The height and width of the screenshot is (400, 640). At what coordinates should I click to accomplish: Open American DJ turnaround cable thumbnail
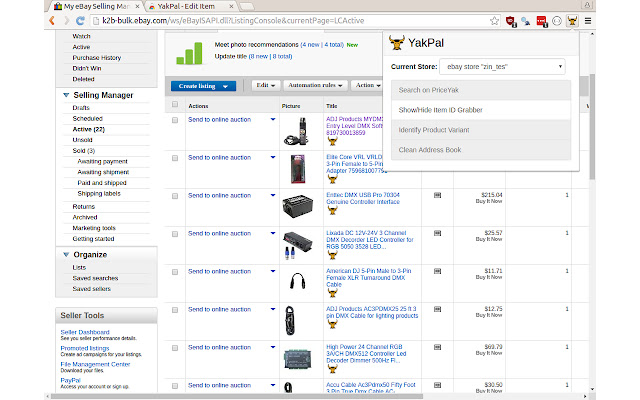click(298, 281)
